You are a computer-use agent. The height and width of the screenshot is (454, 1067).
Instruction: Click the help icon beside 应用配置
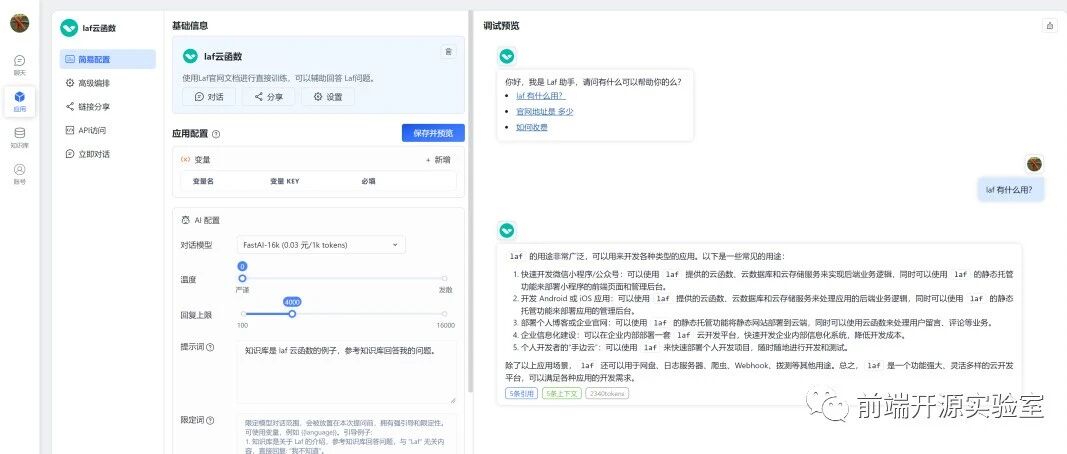216,134
